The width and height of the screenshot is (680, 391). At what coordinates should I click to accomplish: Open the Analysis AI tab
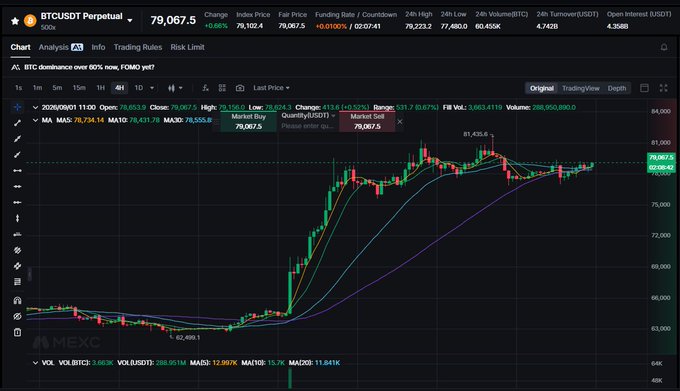(x=61, y=47)
